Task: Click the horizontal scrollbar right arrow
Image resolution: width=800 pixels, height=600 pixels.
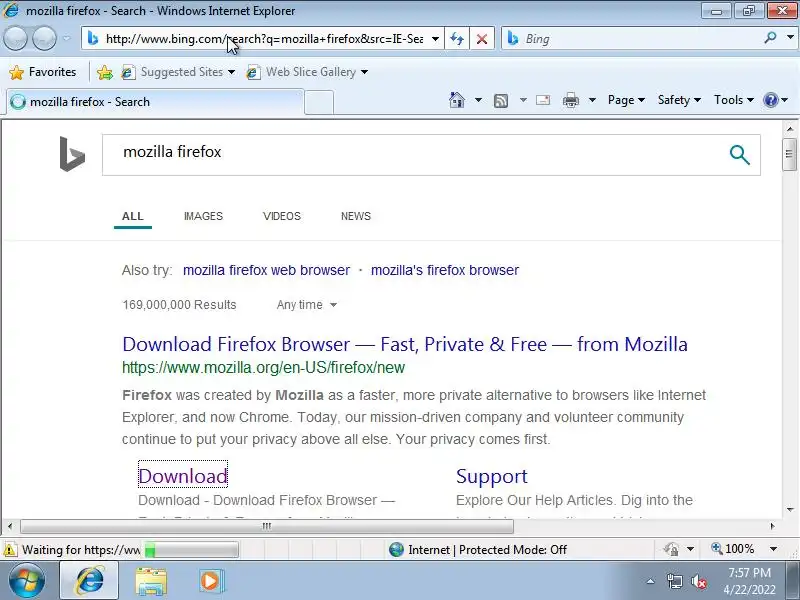Action: coord(772,526)
